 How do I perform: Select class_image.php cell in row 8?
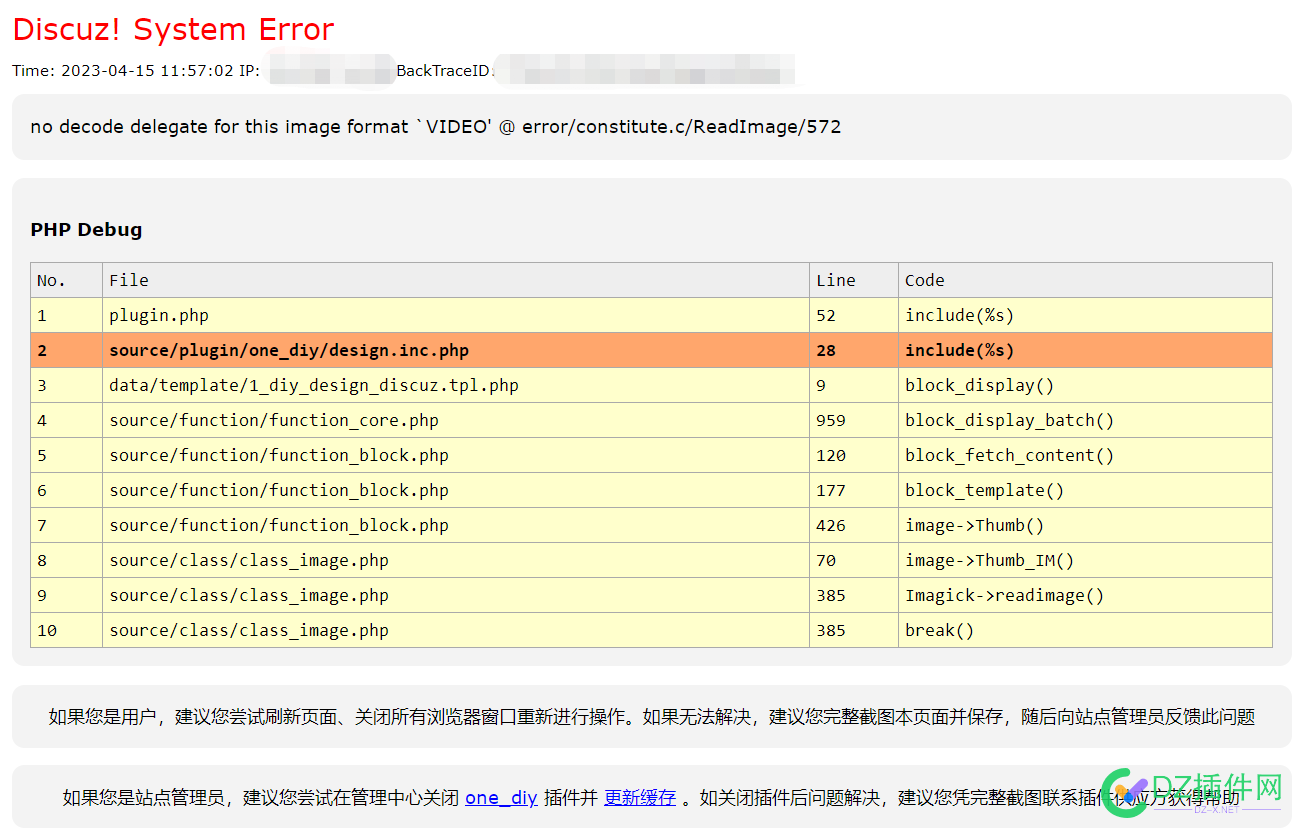(456, 560)
